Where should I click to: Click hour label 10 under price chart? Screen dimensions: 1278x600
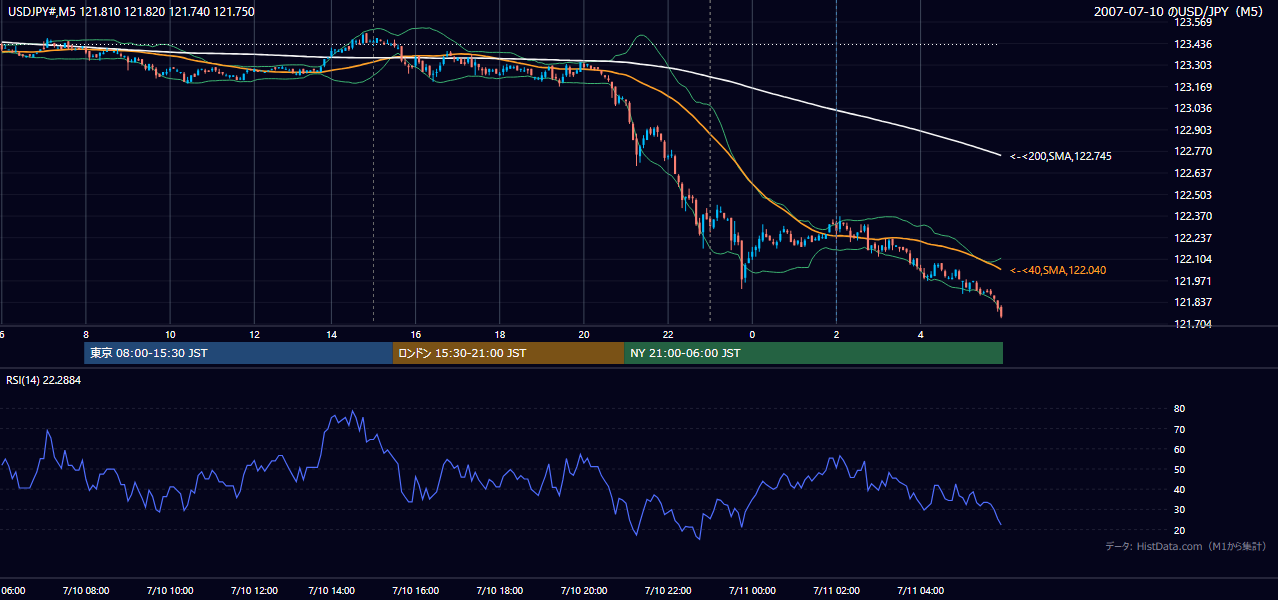click(170, 335)
